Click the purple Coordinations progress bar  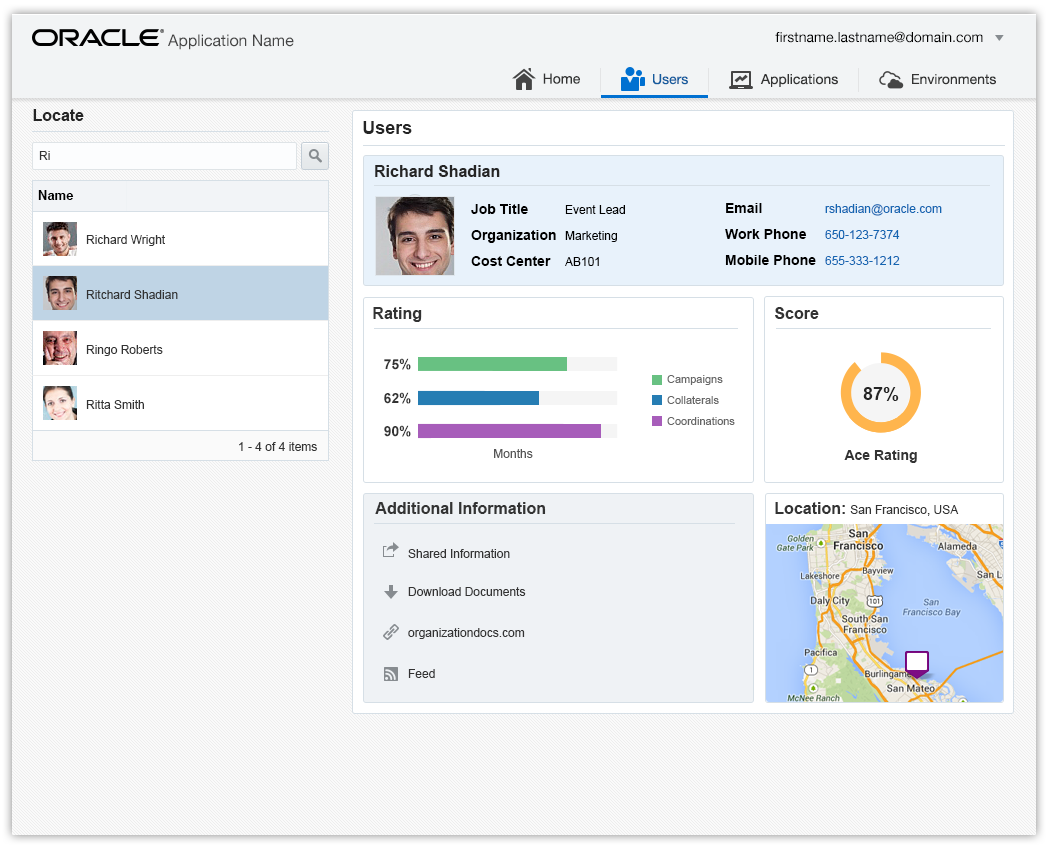(509, 431)
